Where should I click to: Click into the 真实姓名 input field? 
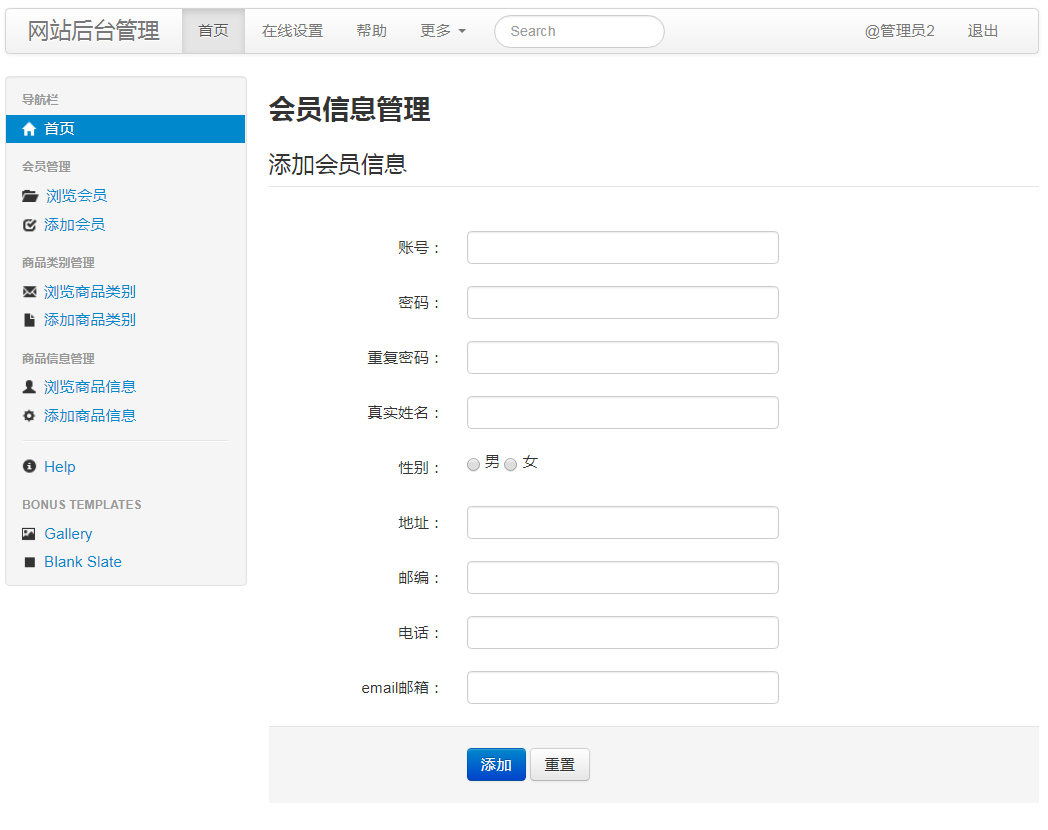(x=622, y=412)
